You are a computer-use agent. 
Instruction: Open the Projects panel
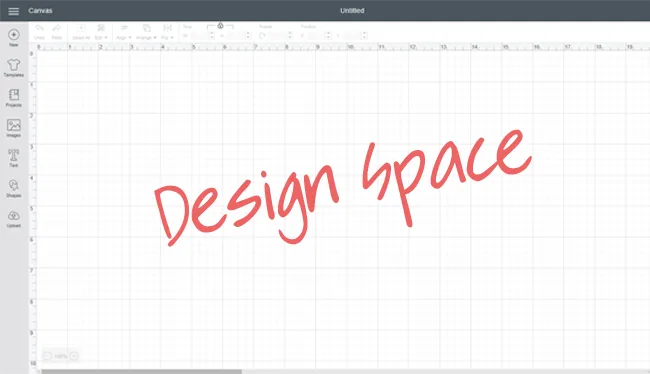click(14, 98)
